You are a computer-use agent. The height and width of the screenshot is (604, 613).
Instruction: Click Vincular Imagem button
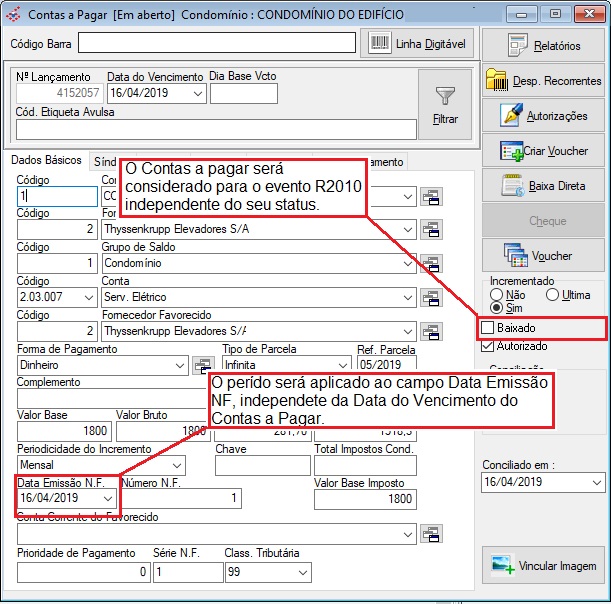543,566
